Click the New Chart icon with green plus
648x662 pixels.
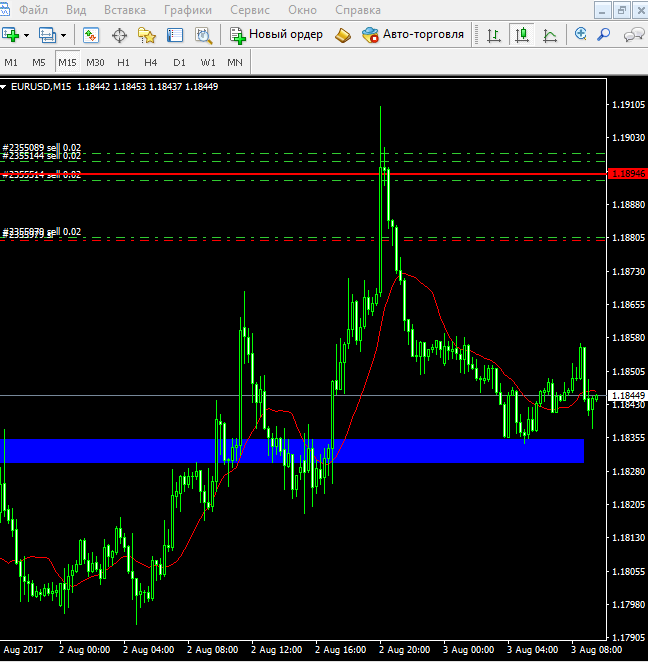click(11, 35)
